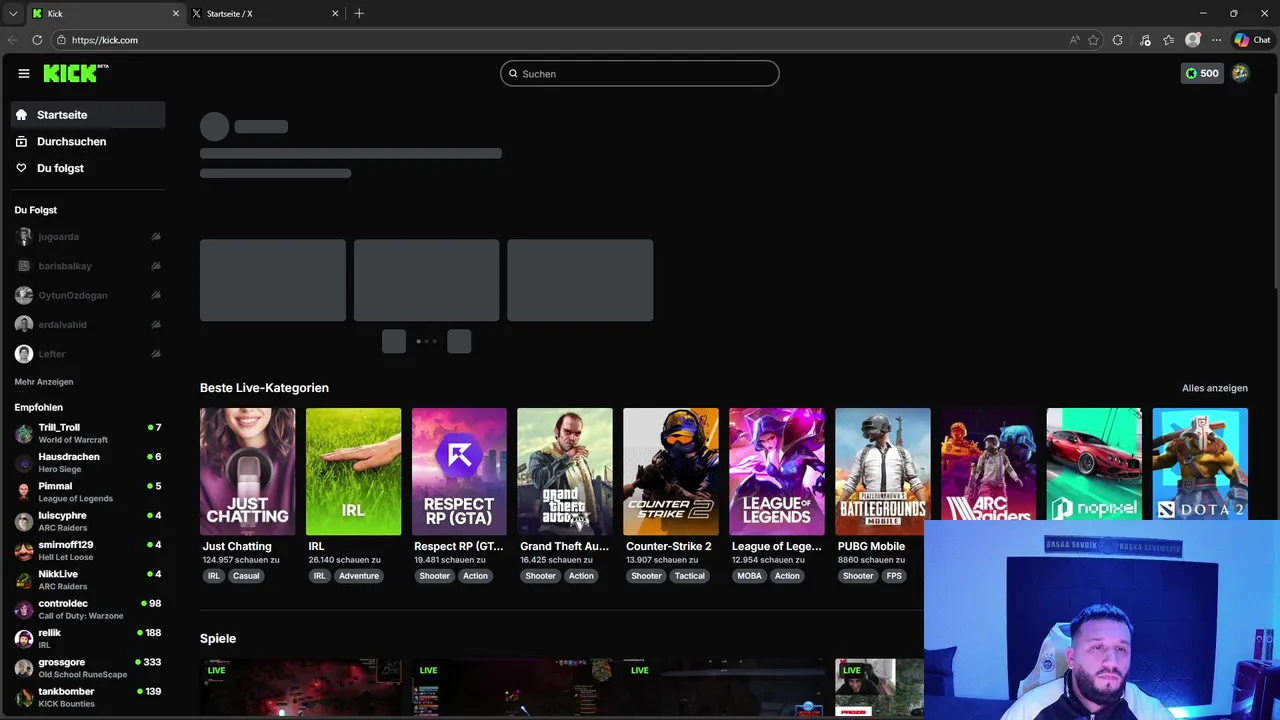The image size is (1280, 720).
Task: Click MOBA tag under League of Legends
Action: (749, 576)
